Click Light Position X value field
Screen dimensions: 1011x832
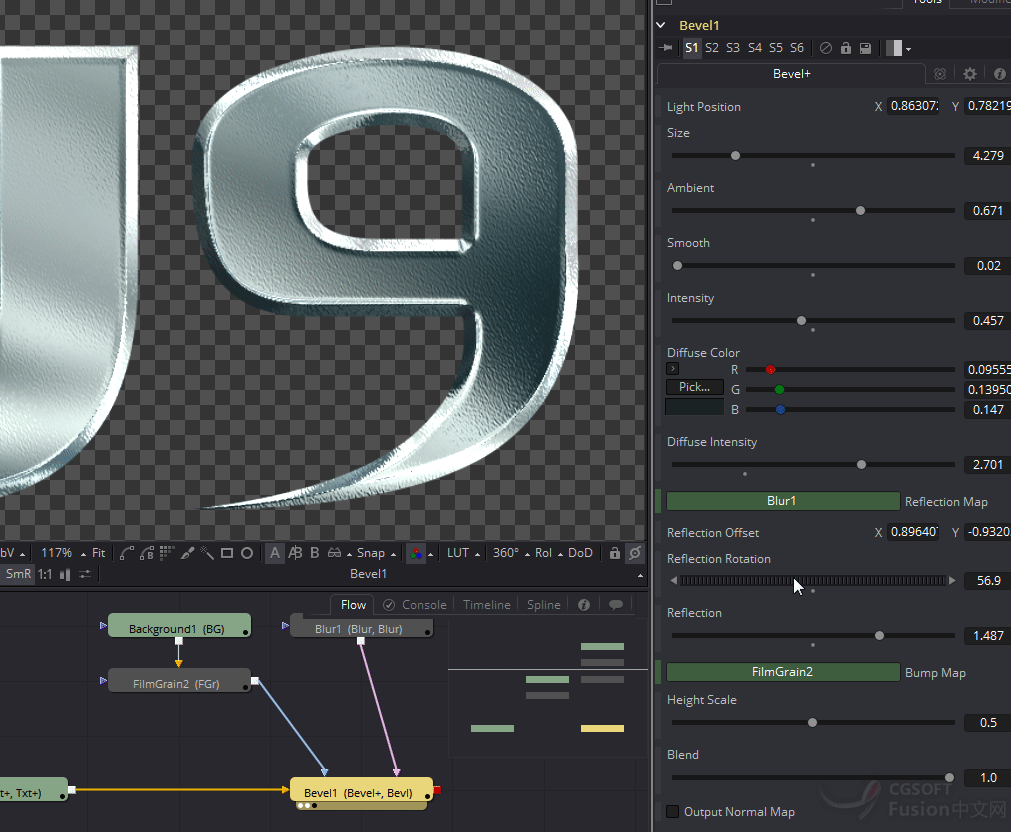tap(914, 106)
